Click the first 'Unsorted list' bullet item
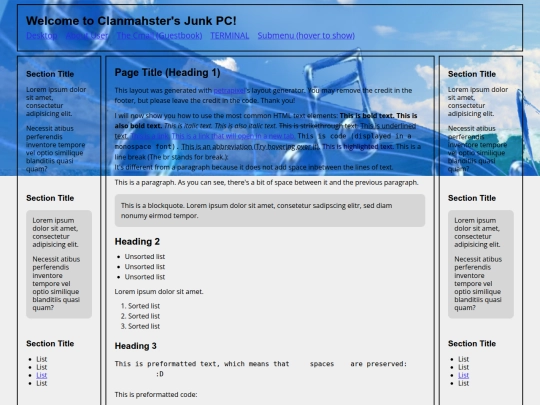540x405 pixels. coord(145,257)
